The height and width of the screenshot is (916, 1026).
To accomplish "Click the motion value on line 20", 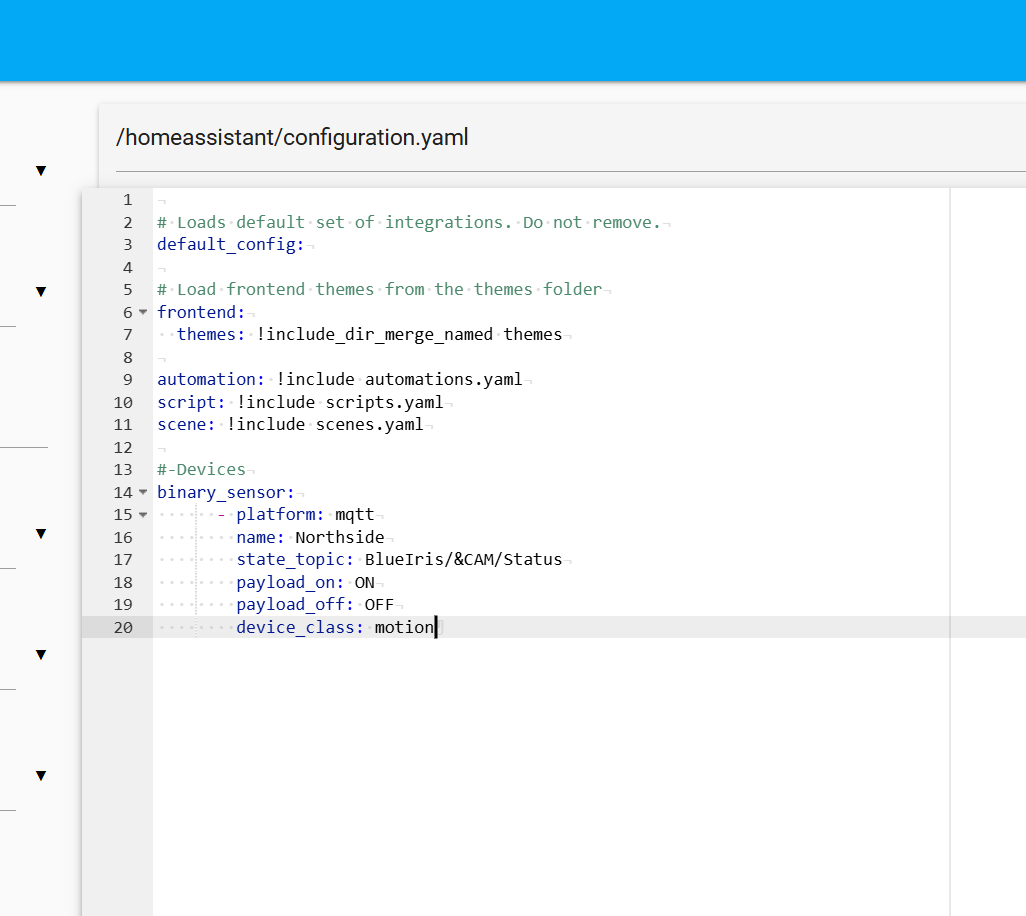I will (404, 627).
